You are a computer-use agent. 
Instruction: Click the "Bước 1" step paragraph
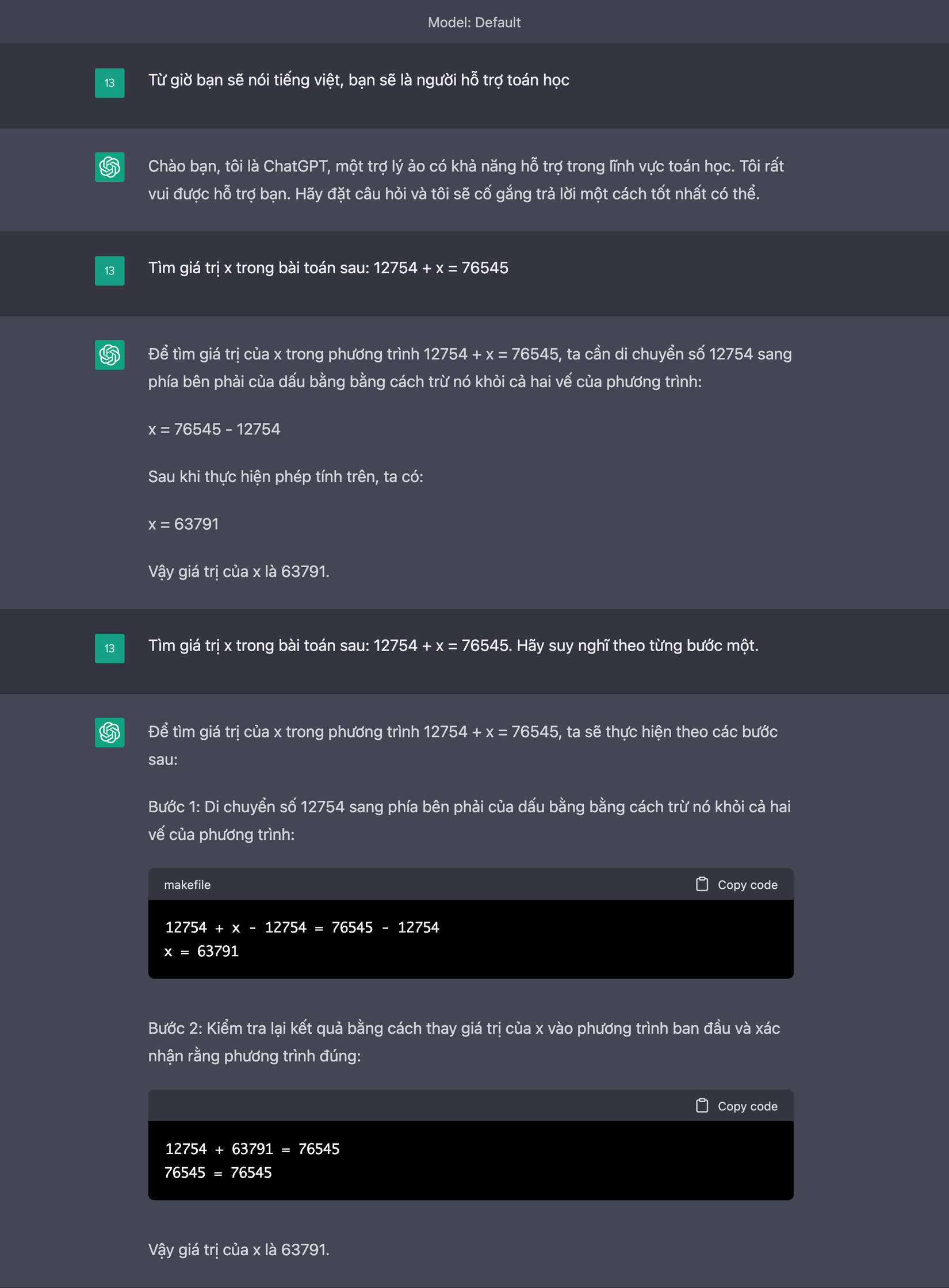tap(469, 820)
